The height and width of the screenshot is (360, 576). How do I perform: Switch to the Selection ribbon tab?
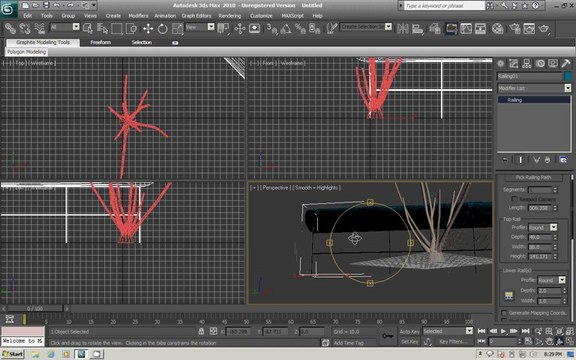tap(142, 42)
